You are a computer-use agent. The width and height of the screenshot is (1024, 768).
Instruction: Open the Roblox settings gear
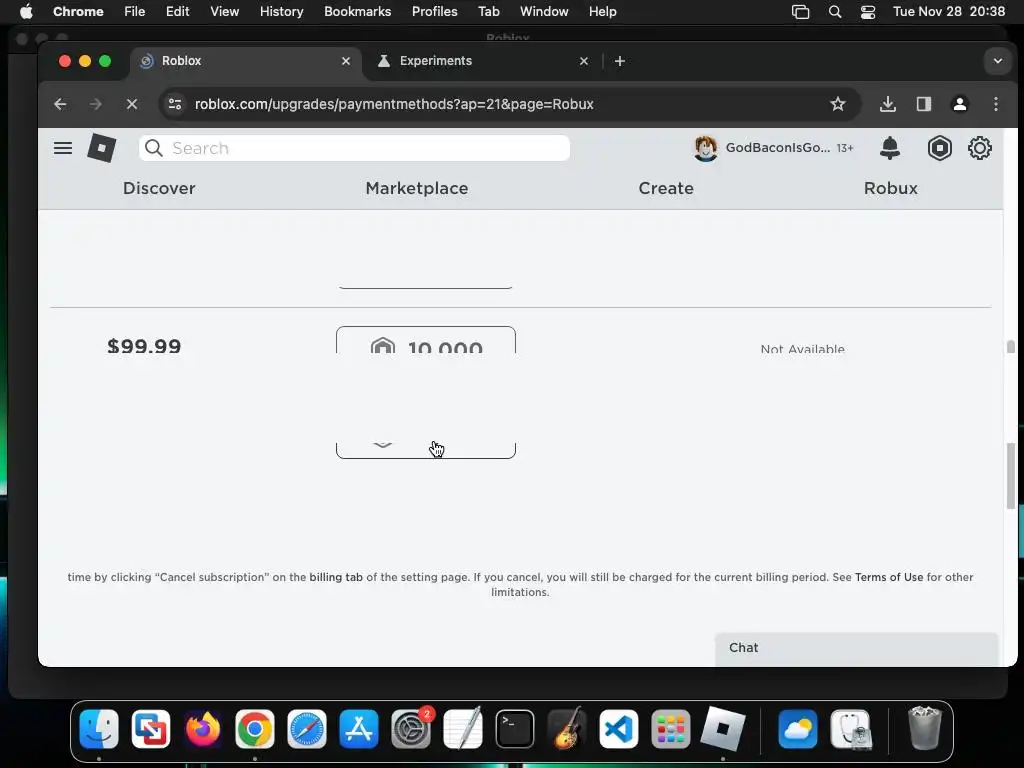980,148
